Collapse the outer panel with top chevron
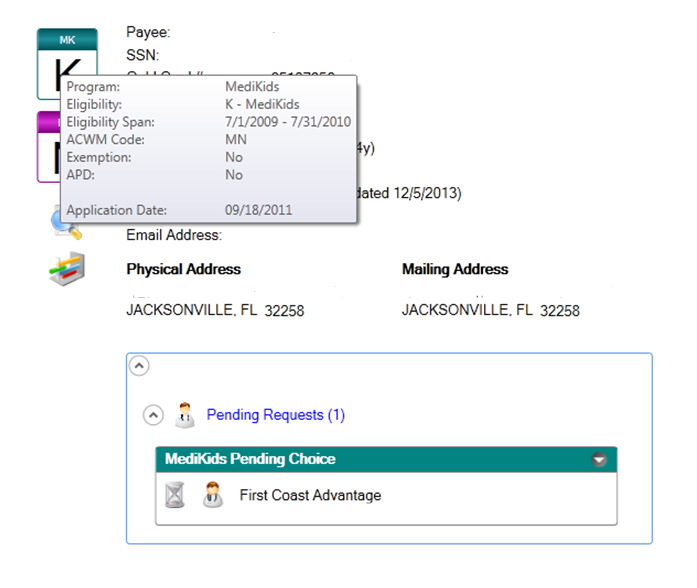Image resolution: width=697 pixels, height=588 pixels. [x=140, y=366]
